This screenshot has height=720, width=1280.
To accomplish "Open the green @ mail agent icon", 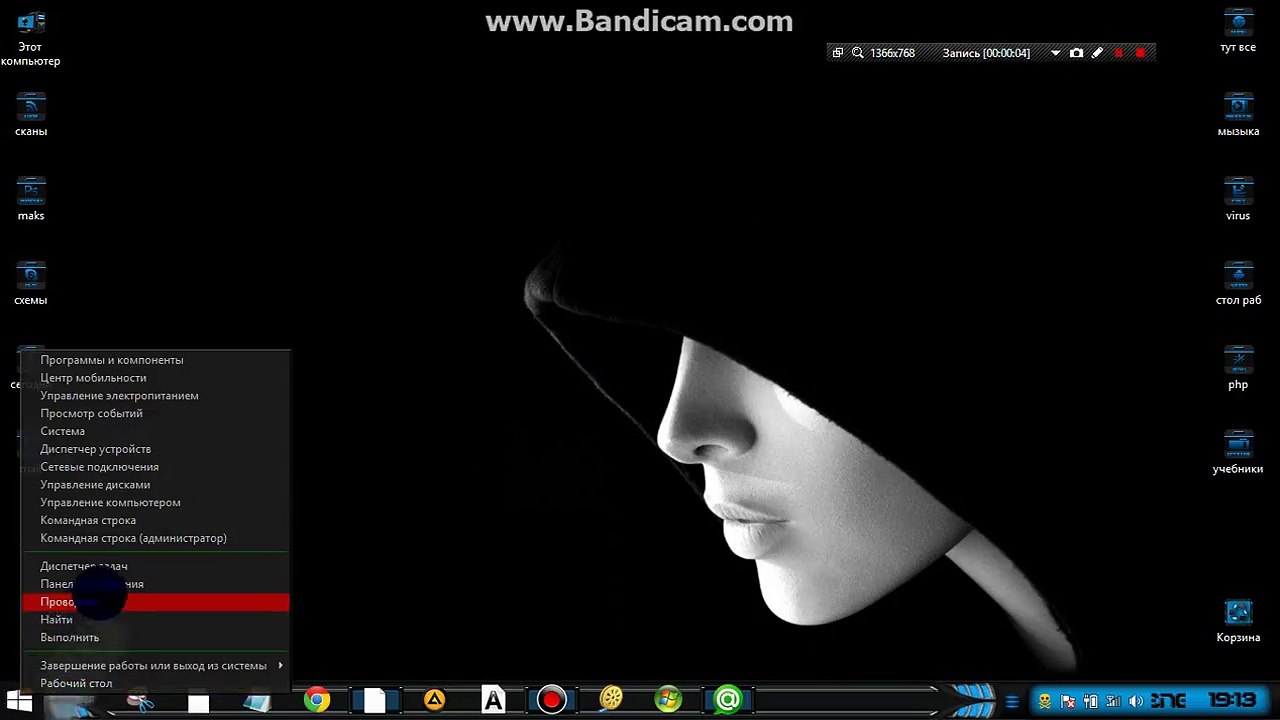I will [x=727, y=700].
